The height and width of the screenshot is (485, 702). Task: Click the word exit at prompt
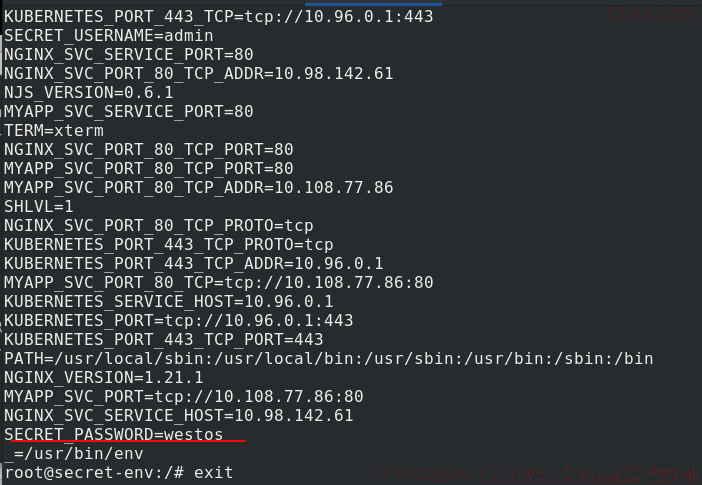[x=214, y=472]
